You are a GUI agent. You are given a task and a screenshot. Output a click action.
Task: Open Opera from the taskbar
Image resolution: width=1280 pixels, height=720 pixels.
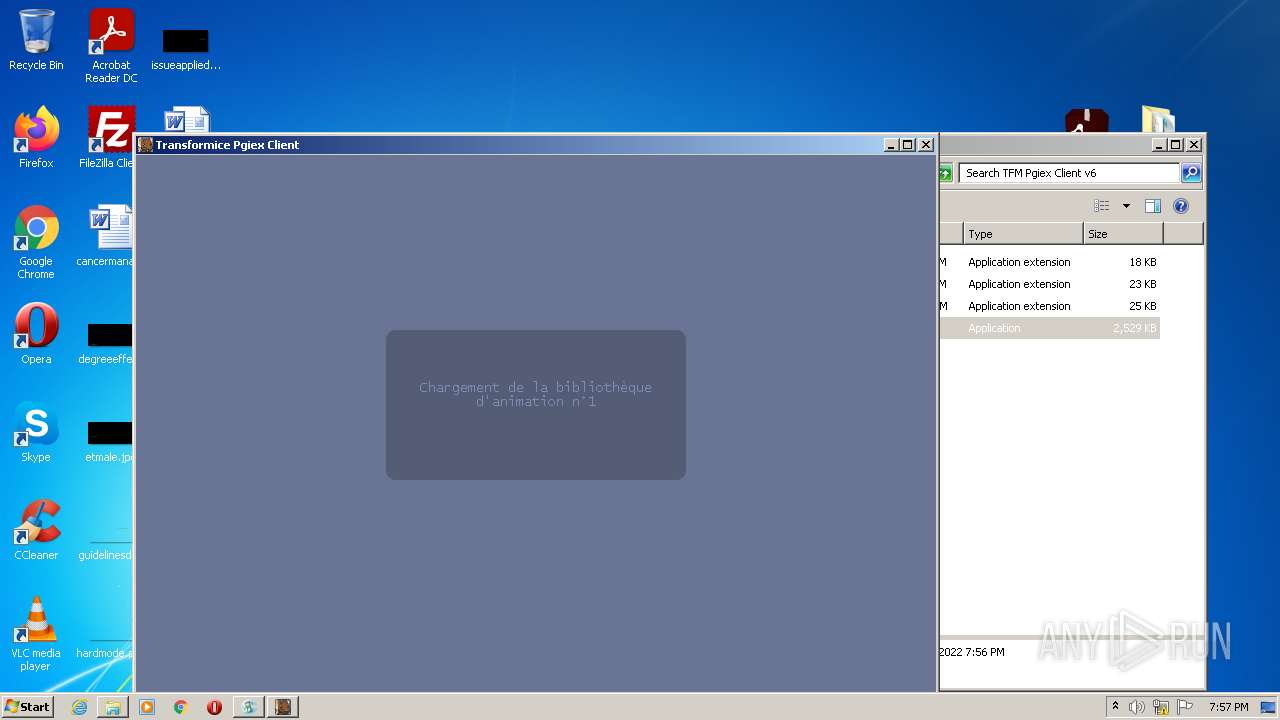(x=214, y=707)
